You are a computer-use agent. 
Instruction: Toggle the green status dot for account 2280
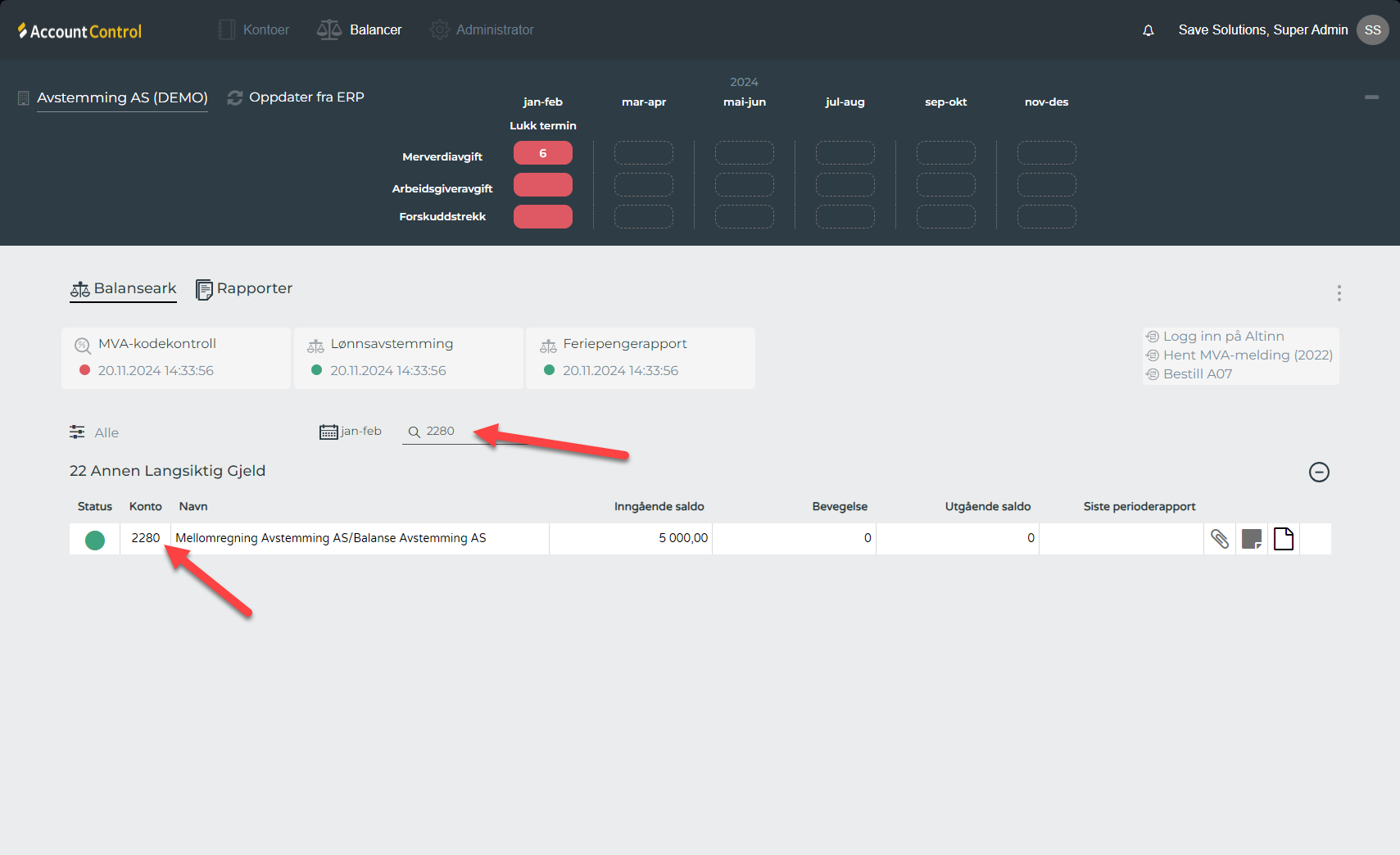(x=95, y=540)
